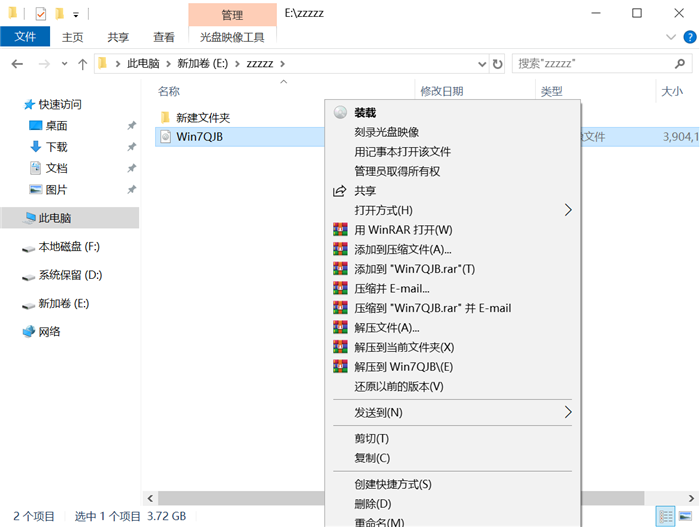Open the 共享 ribbon tab

[x=118, y=37]
